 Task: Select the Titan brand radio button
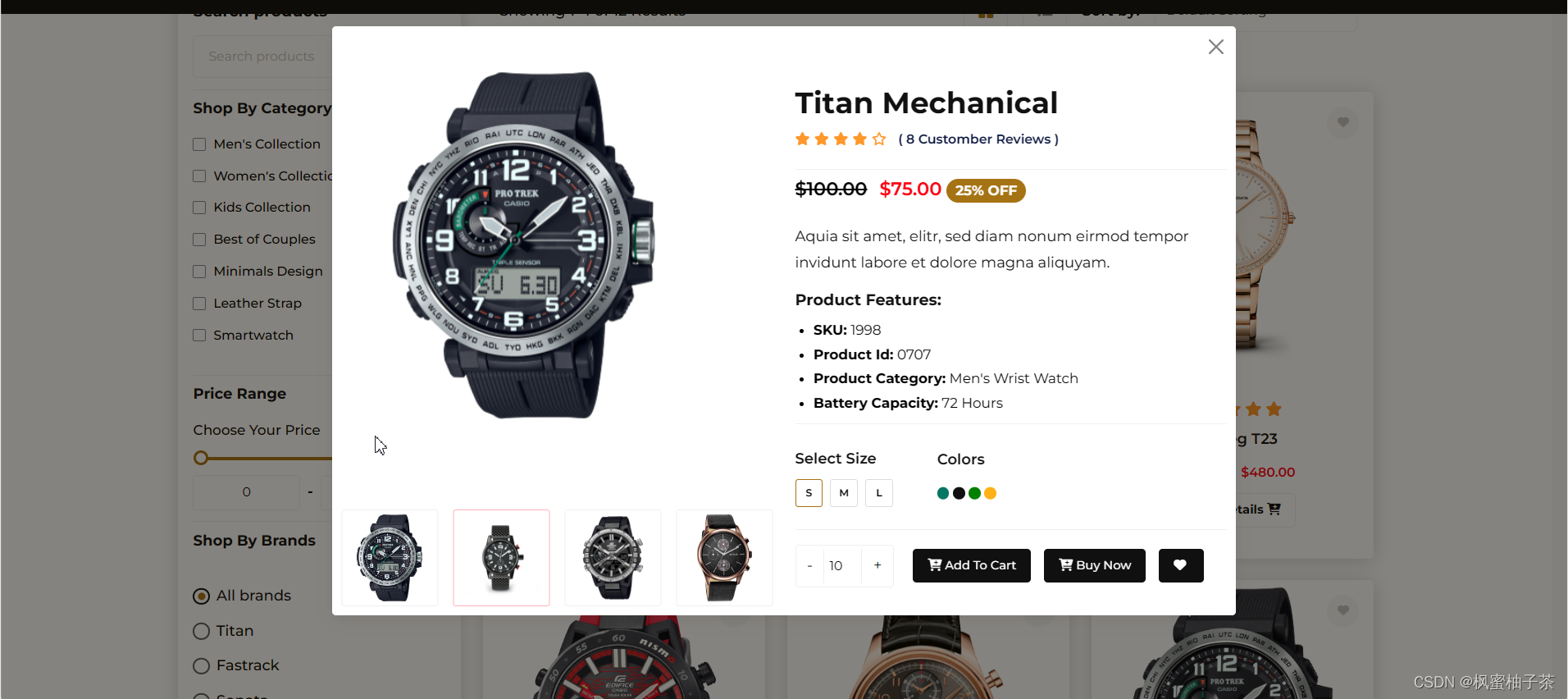coord(201,631)
